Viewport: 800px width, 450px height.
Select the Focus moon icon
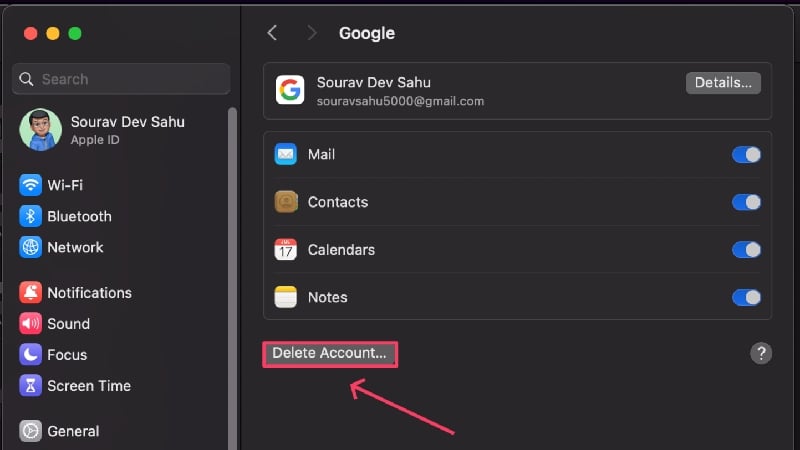[x=30, y=355]
